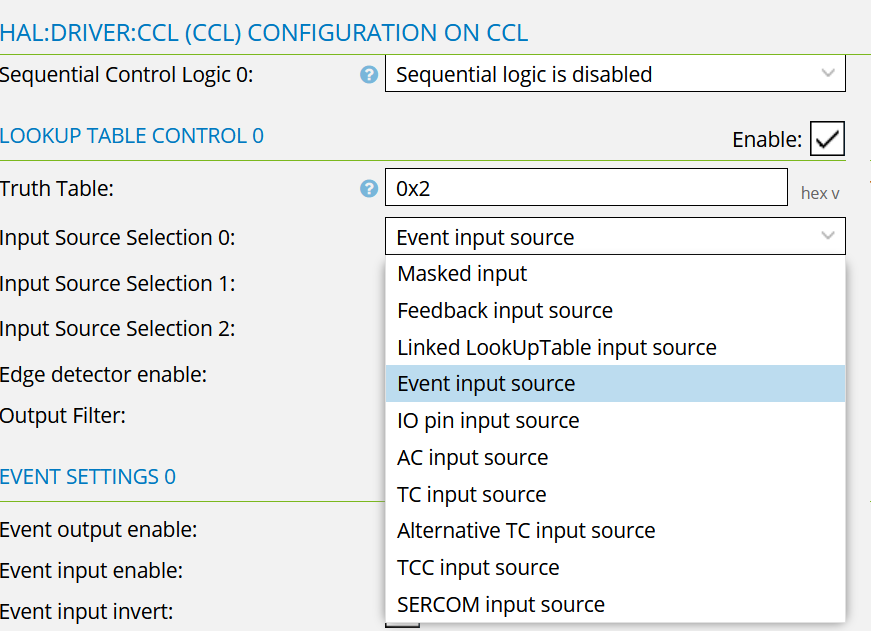Click help icon beside Truth Table
The height and width of the screenshot is (631, 871).
[369, 188]
